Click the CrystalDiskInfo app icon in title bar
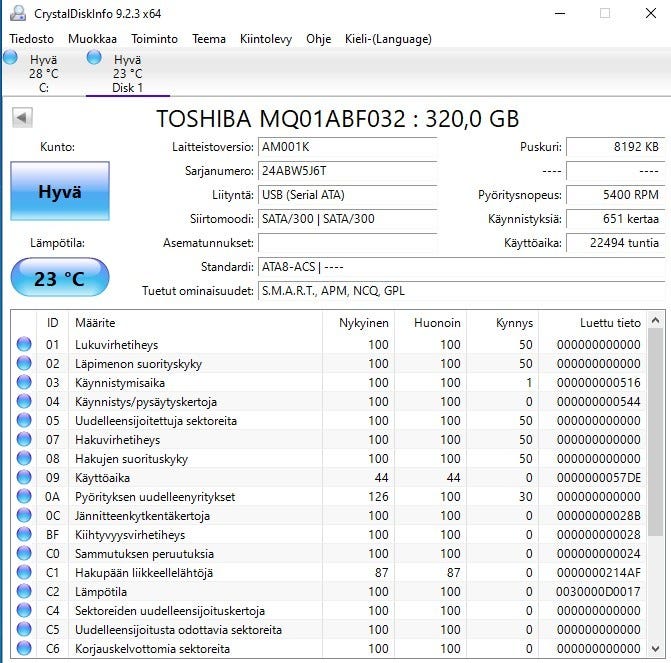The height and width of the screenshot is (663, 671). 18,14
